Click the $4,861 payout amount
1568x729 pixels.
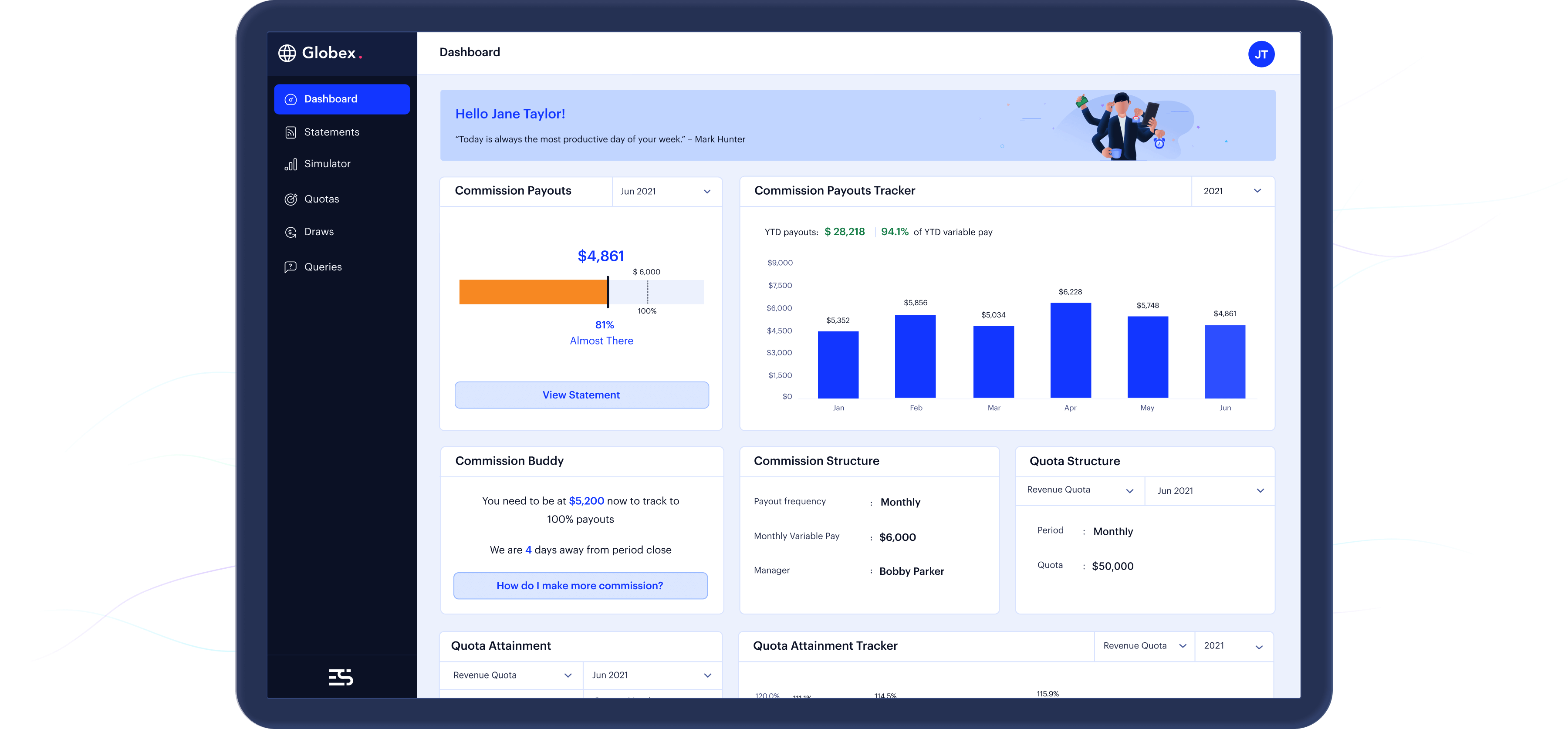pyautogui.click(x=601, y=256)
